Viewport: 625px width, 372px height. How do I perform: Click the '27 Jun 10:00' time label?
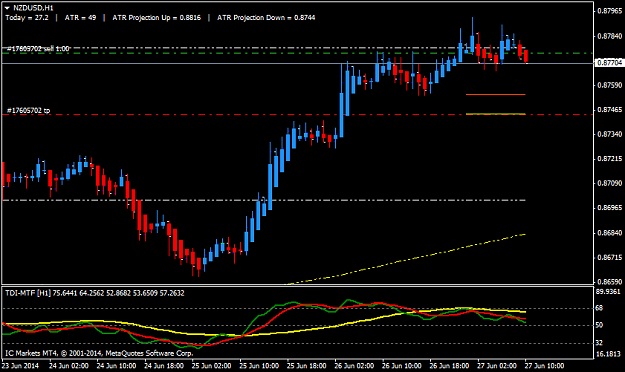pyautogui.click(x=544, y=366)
